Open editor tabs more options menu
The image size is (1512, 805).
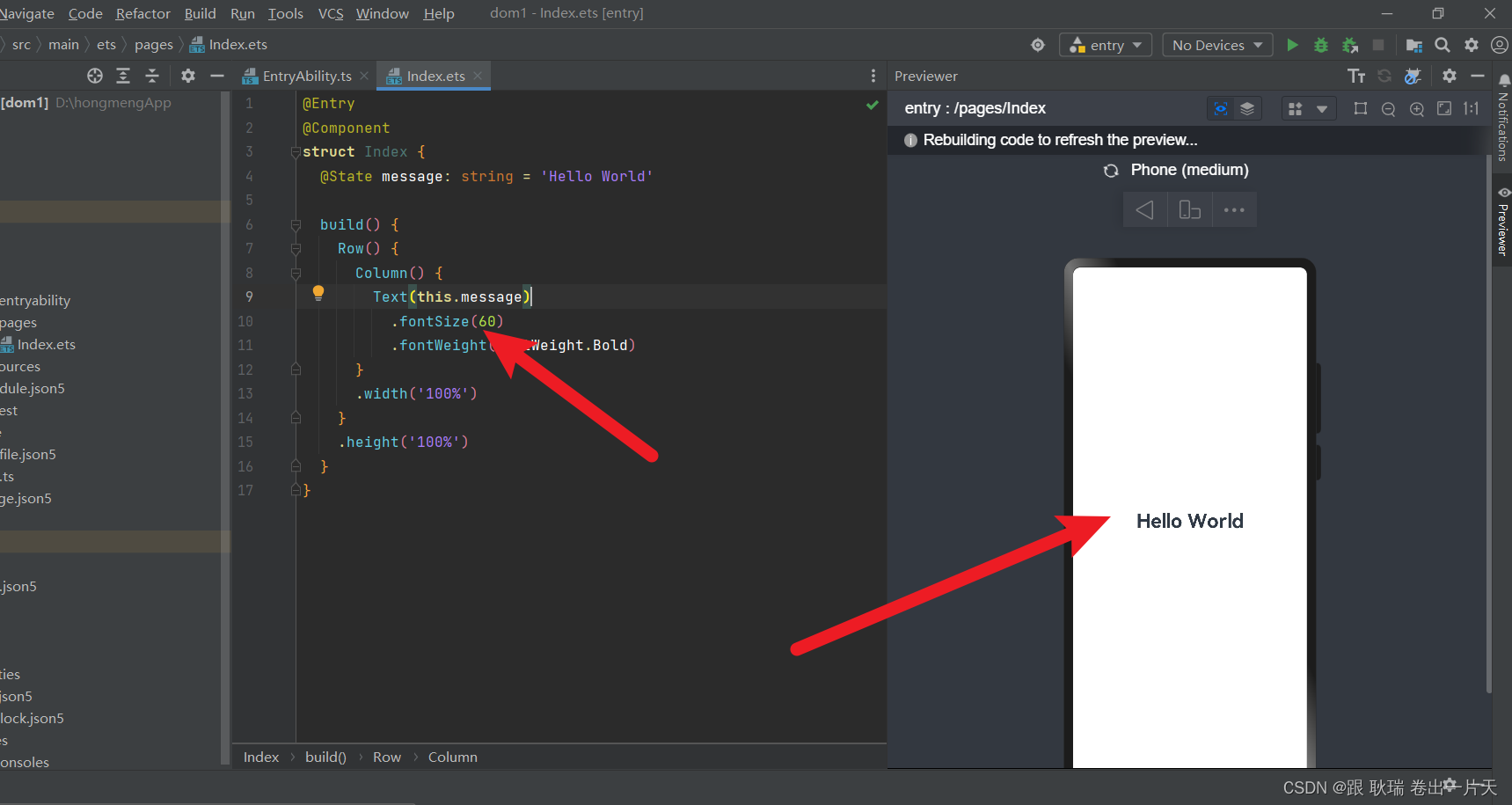tap(873, 76)
